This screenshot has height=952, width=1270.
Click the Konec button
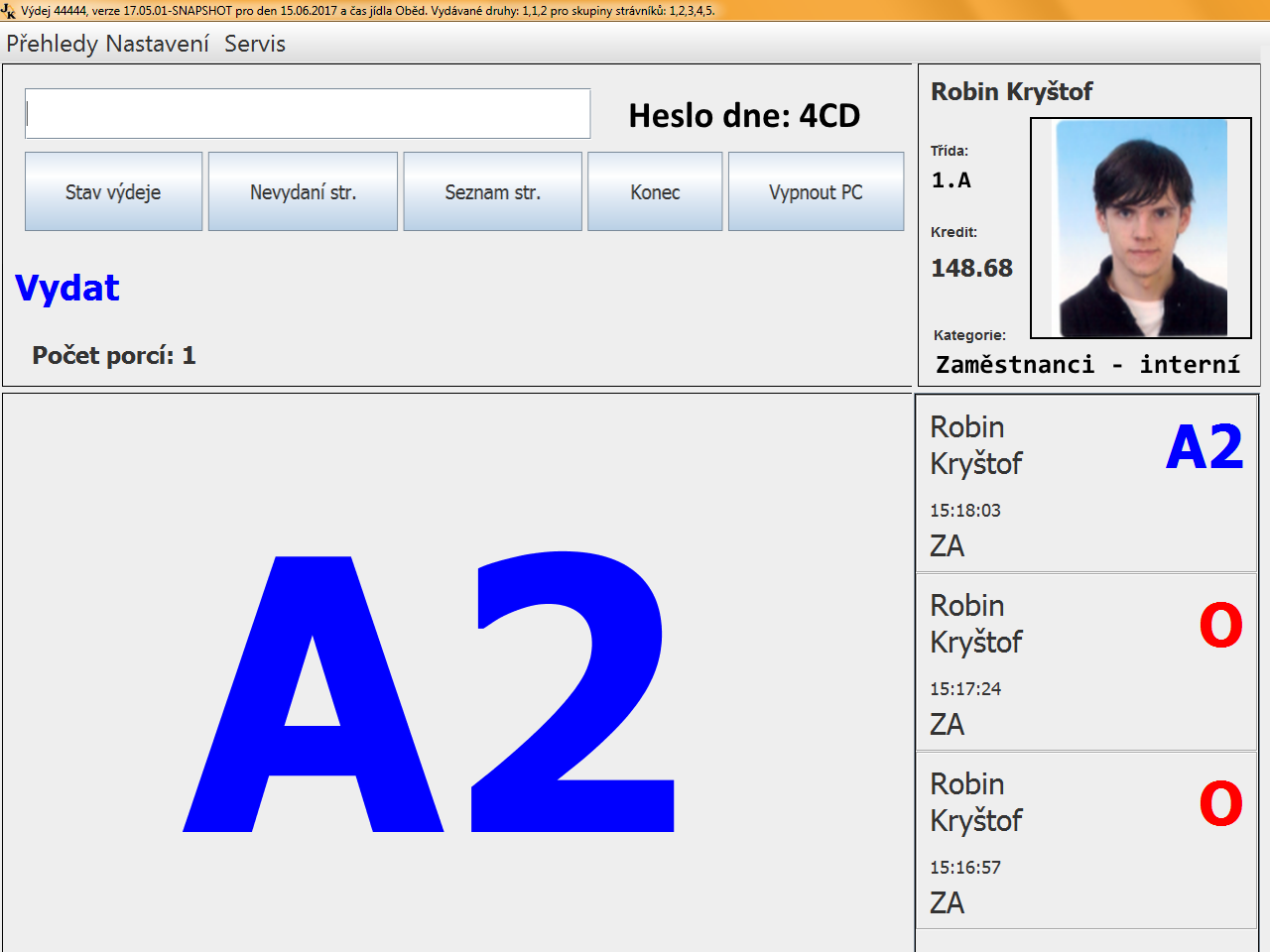[x=655, y=191]
